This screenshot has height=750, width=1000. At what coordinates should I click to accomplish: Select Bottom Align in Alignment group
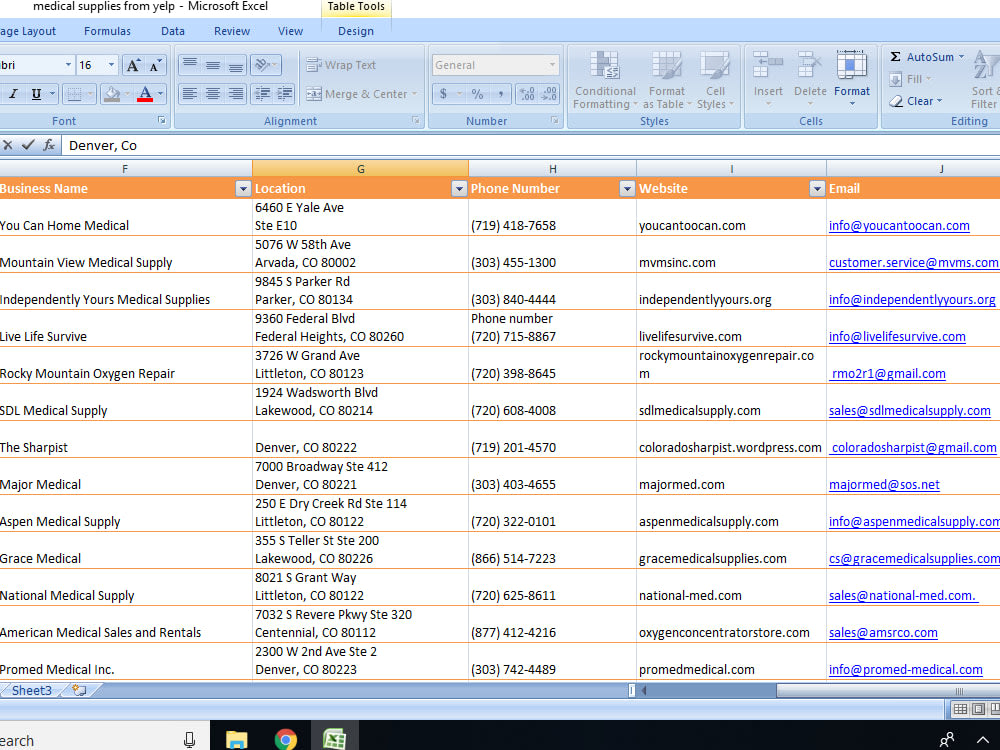click(235, 65)
